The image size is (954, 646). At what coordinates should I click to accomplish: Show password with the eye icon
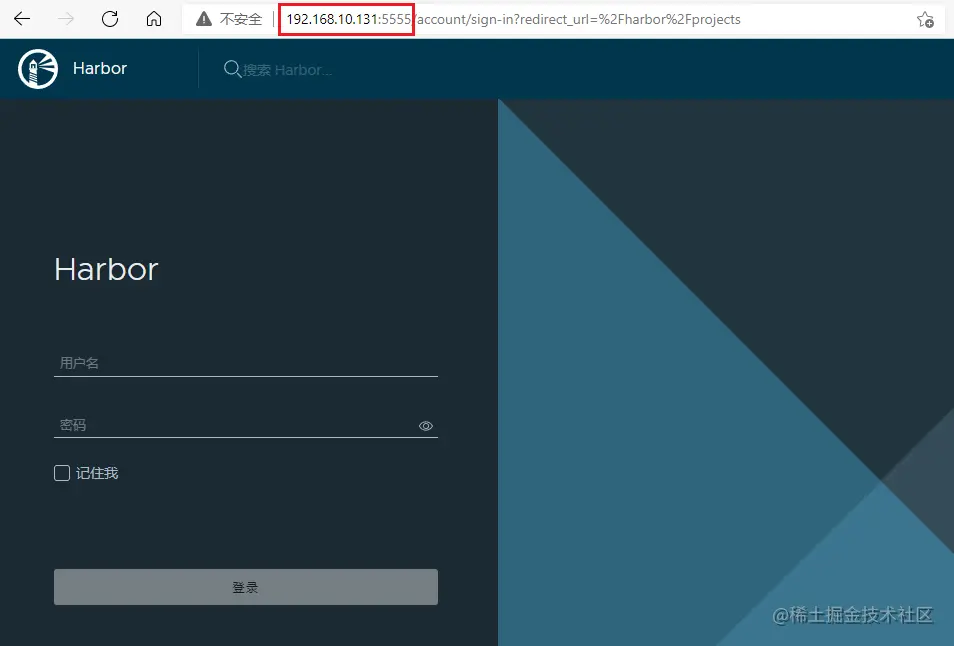click(x=426, y=426)
